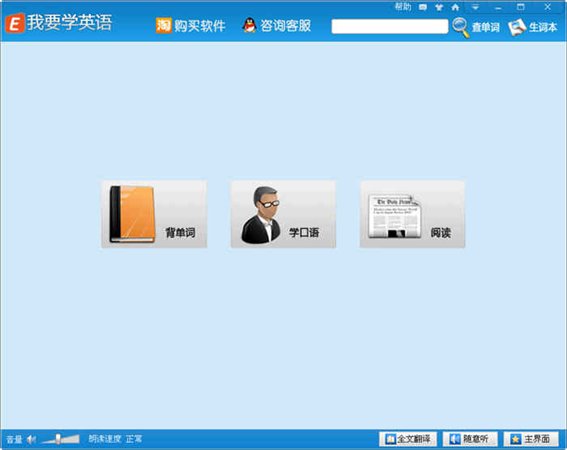Open the 生词本 vocabulary notebook
Viewport: 567px width, 450px height.
[543, 27]
